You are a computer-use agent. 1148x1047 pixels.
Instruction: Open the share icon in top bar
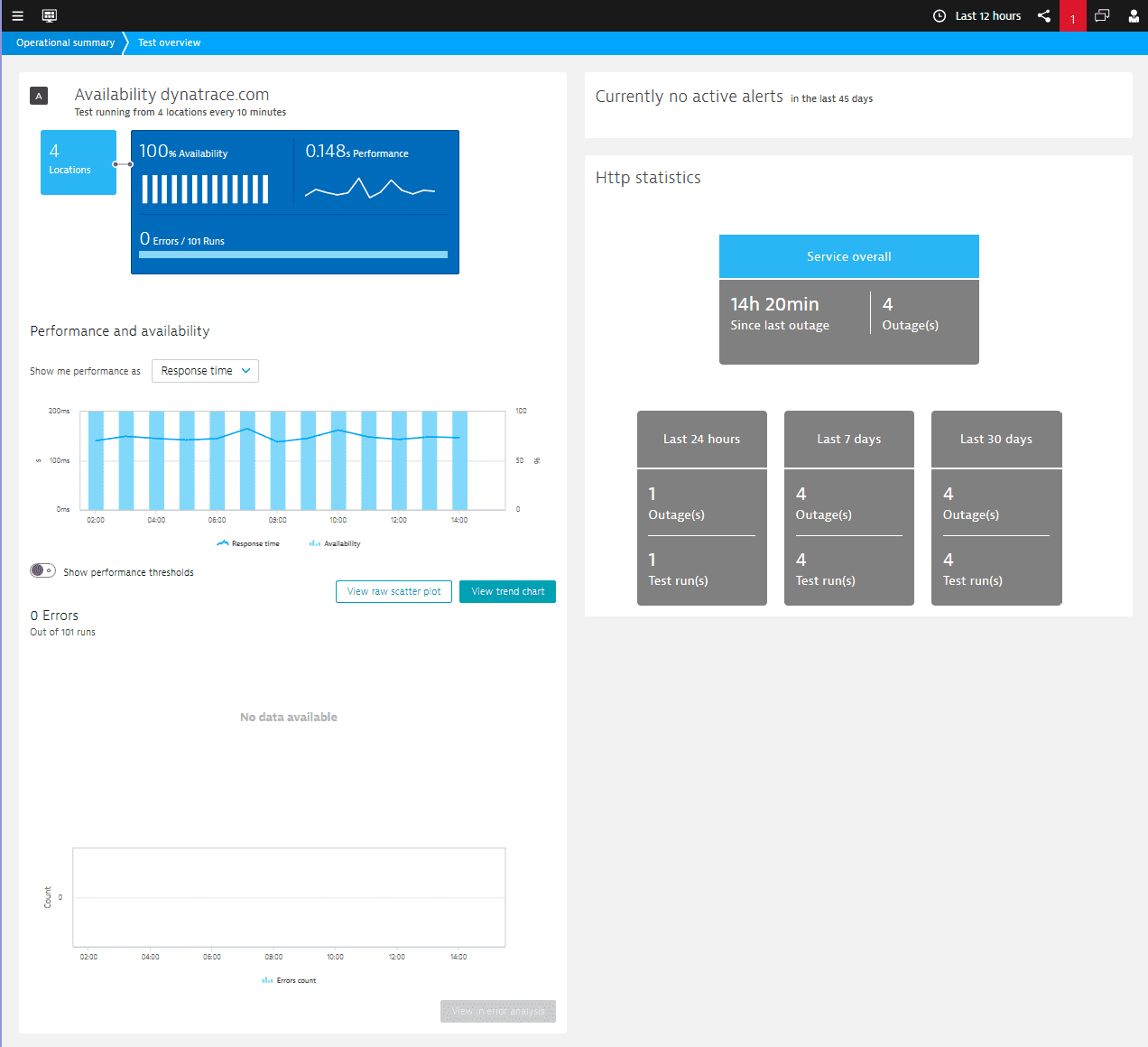tap(1044, 15)
